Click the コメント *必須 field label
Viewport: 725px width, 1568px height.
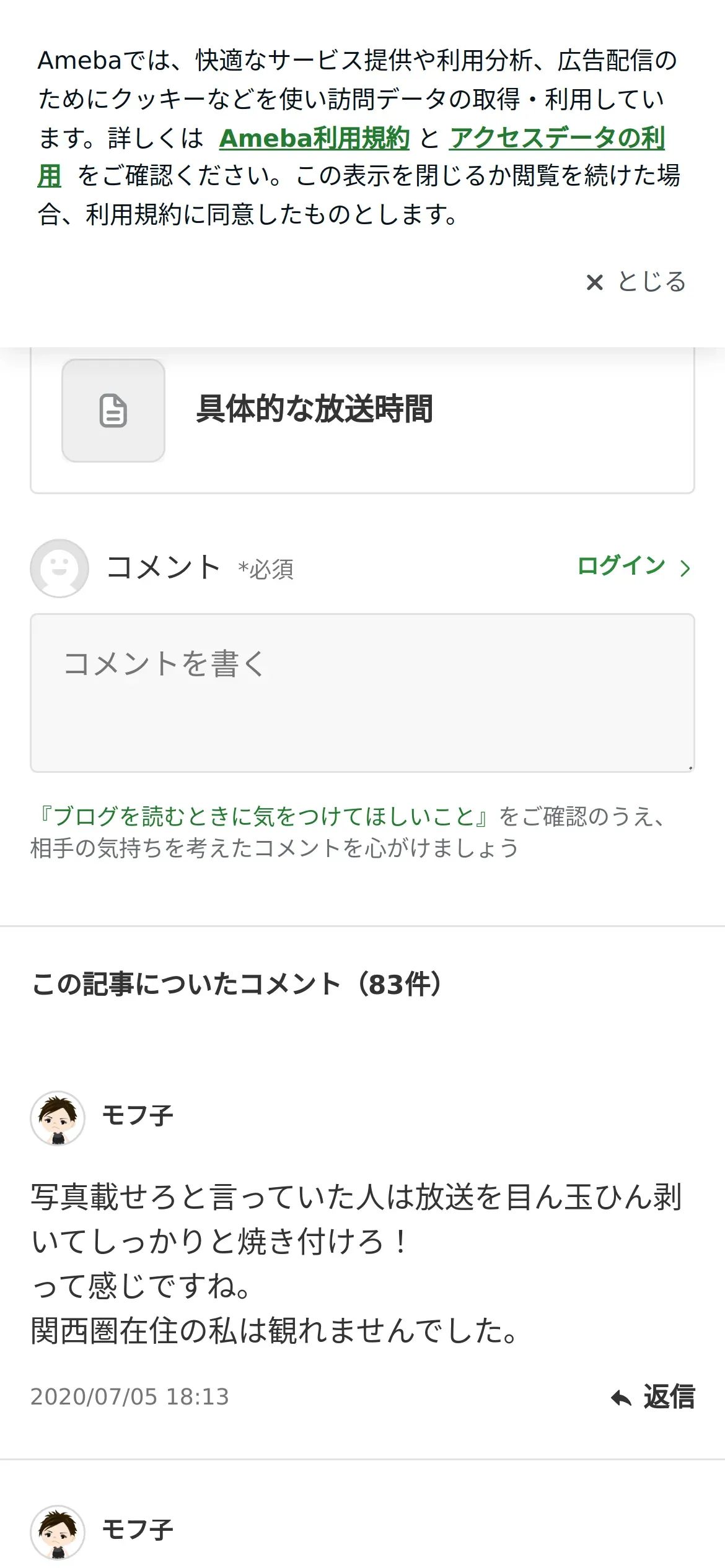coord(200,568)
